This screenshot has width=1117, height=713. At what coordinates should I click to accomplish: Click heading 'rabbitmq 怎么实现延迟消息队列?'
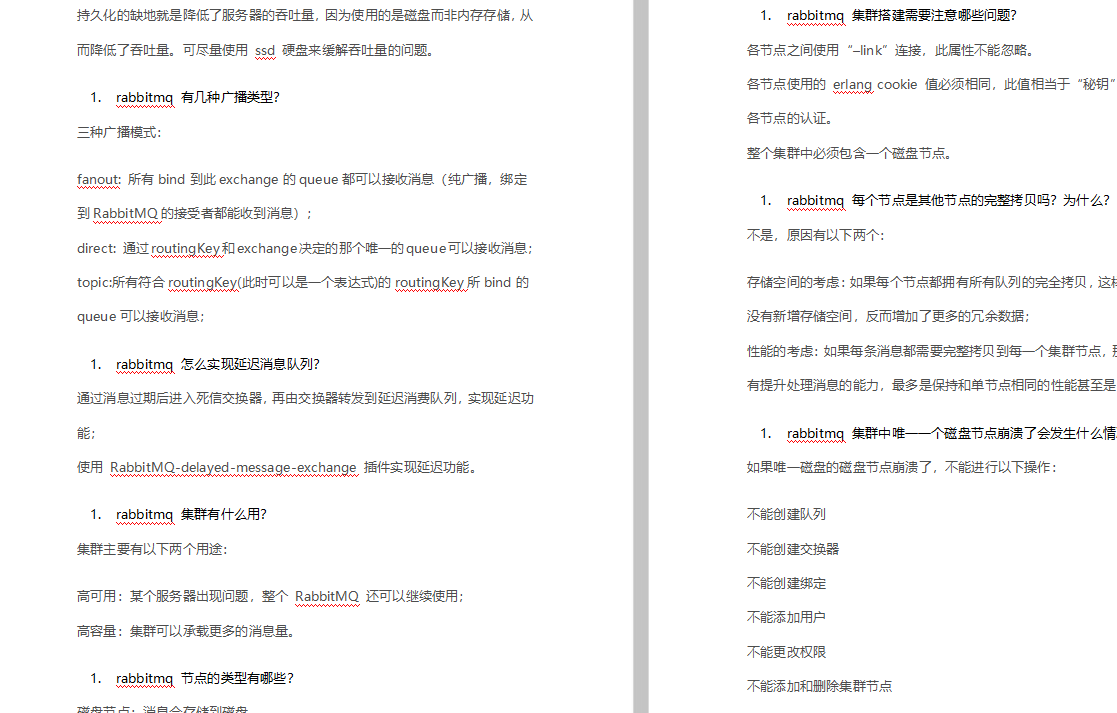[x=217, y=365]
